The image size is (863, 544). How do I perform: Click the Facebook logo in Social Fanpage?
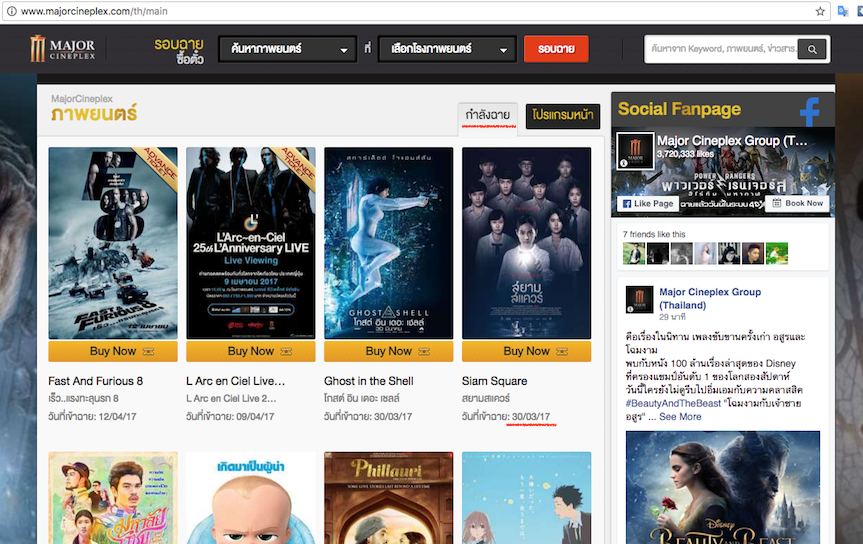coord(810,111)
